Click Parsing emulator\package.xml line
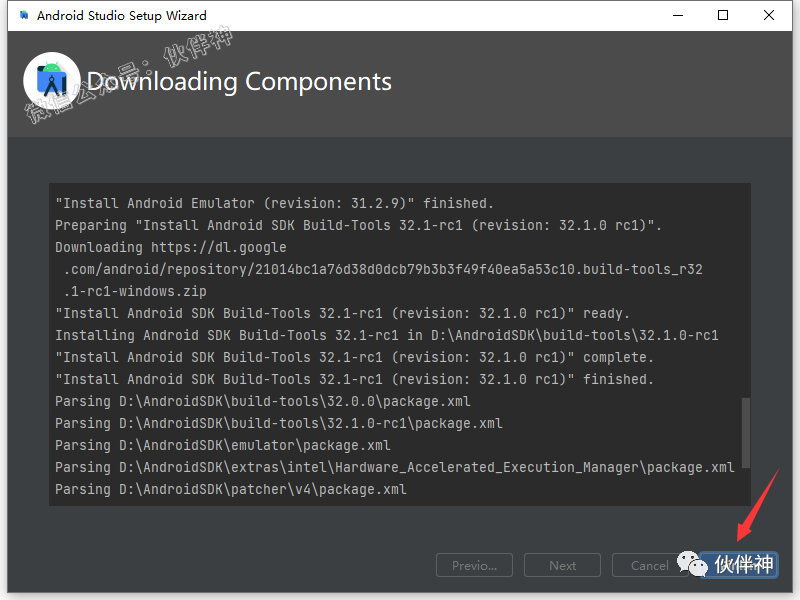800x600 pixels. [223, 445]
